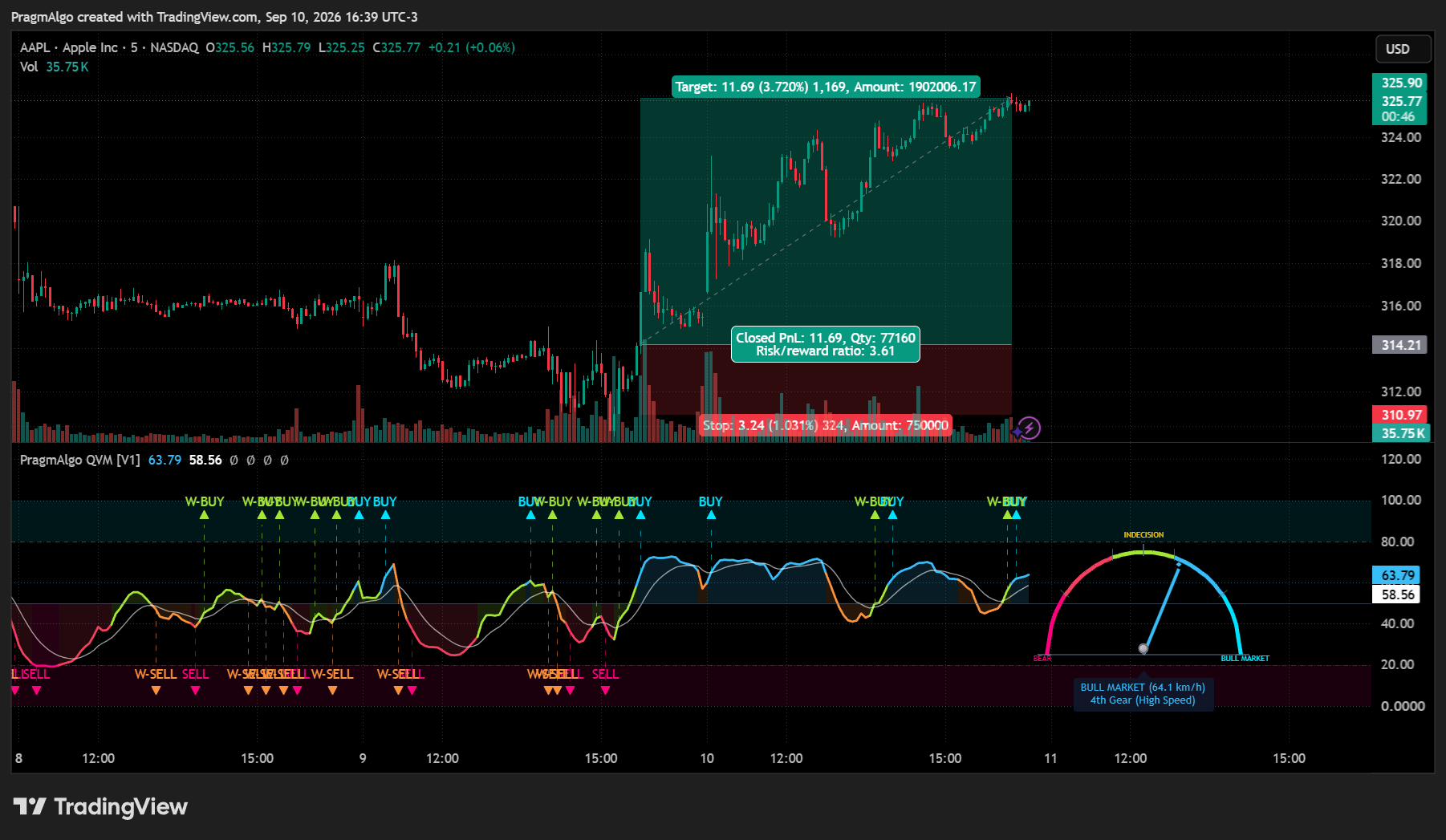Click date label 9 on the time axis
1446x840 pixels.
[363, 758]
